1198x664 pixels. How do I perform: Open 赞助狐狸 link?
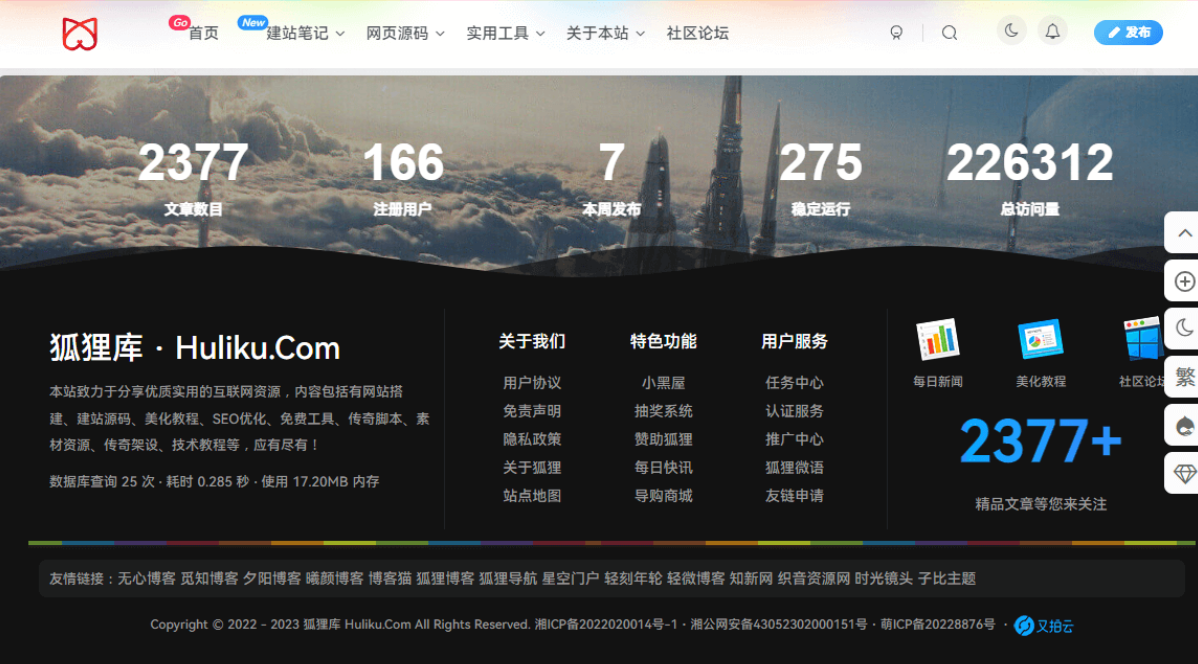663,439
